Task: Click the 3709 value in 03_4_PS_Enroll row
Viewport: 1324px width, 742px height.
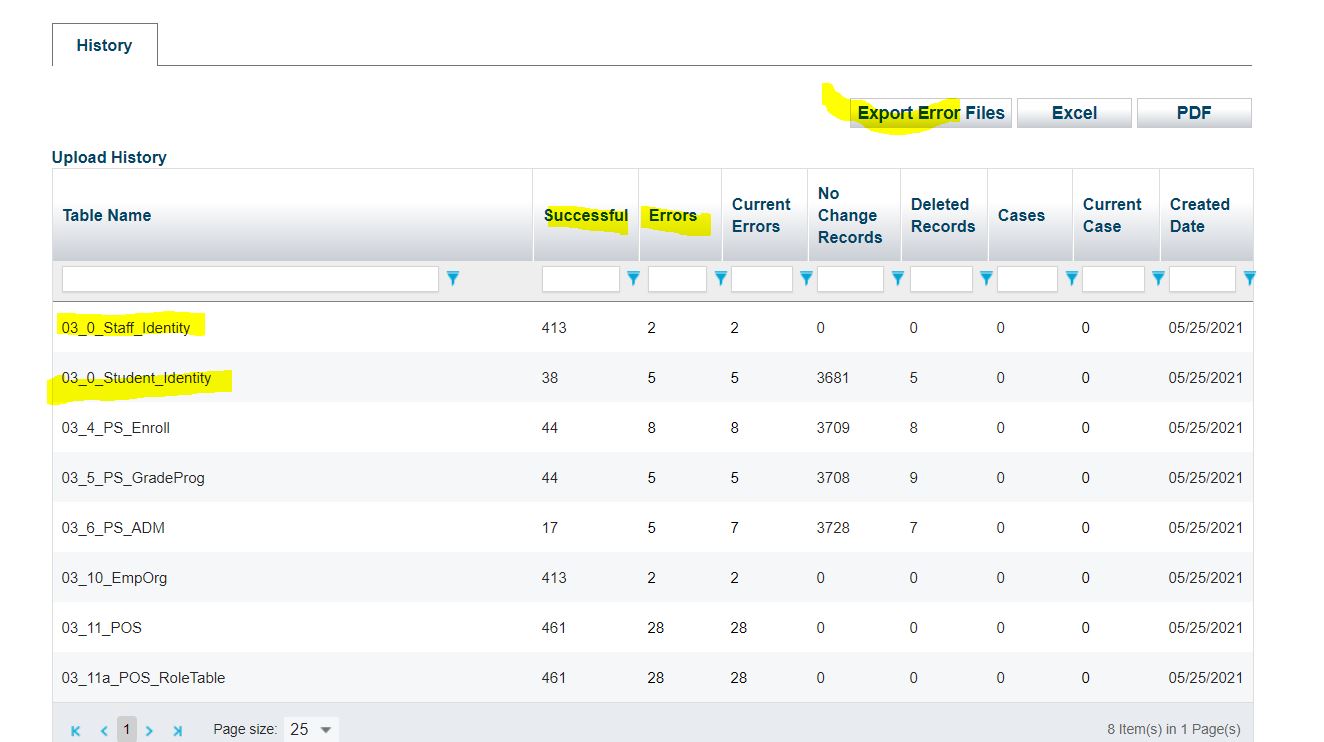Action: coord(834,428)
